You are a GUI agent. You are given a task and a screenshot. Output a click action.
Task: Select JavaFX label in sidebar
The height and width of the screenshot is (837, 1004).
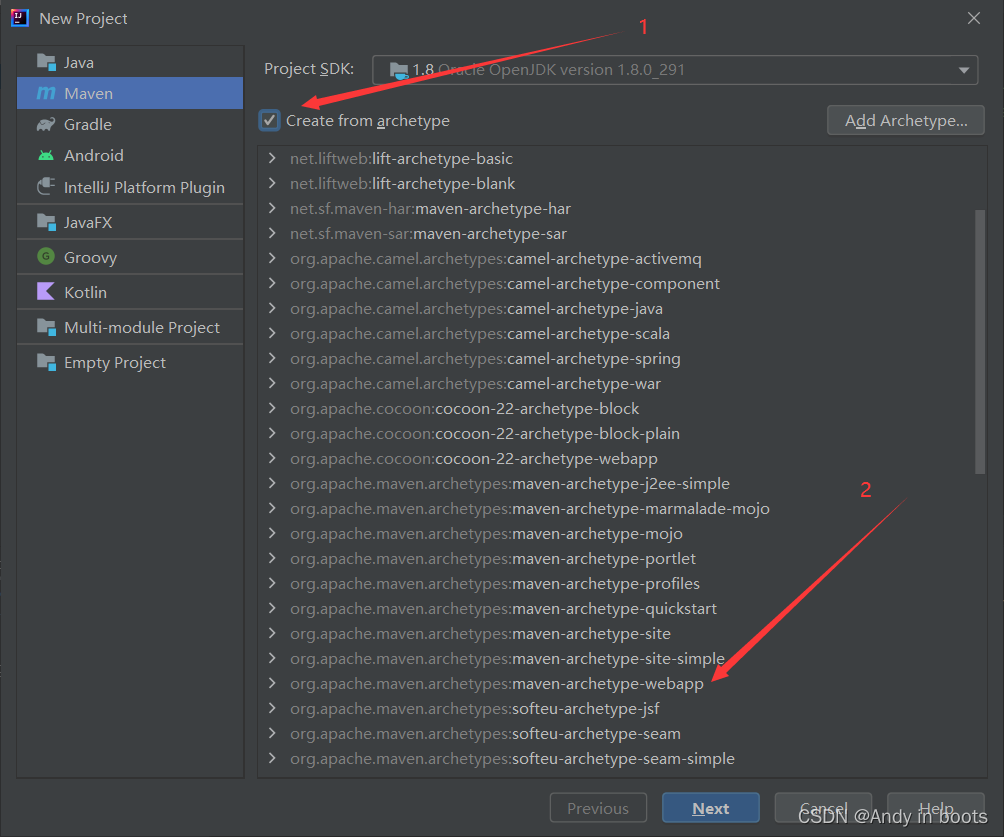coord(88,223)
